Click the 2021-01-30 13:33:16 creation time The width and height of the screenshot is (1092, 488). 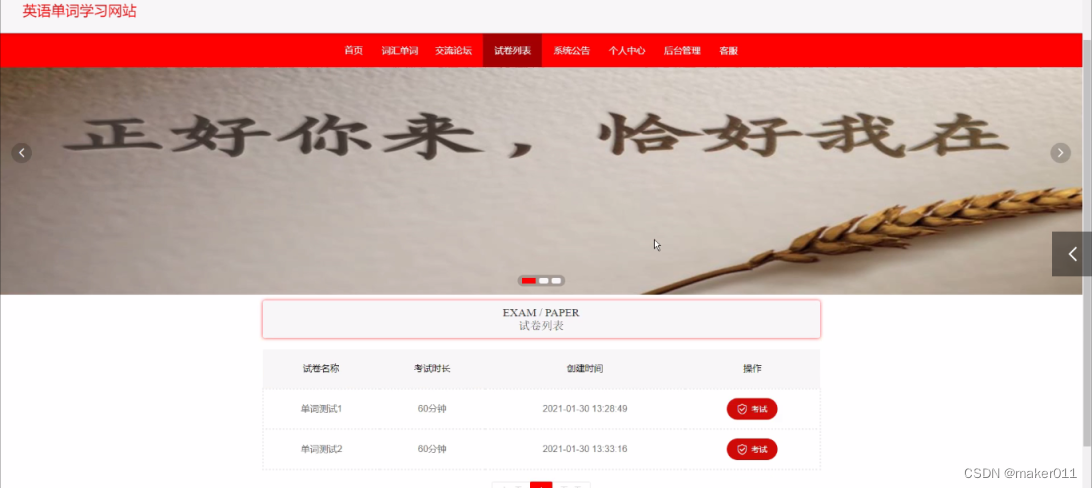[584, 449]
